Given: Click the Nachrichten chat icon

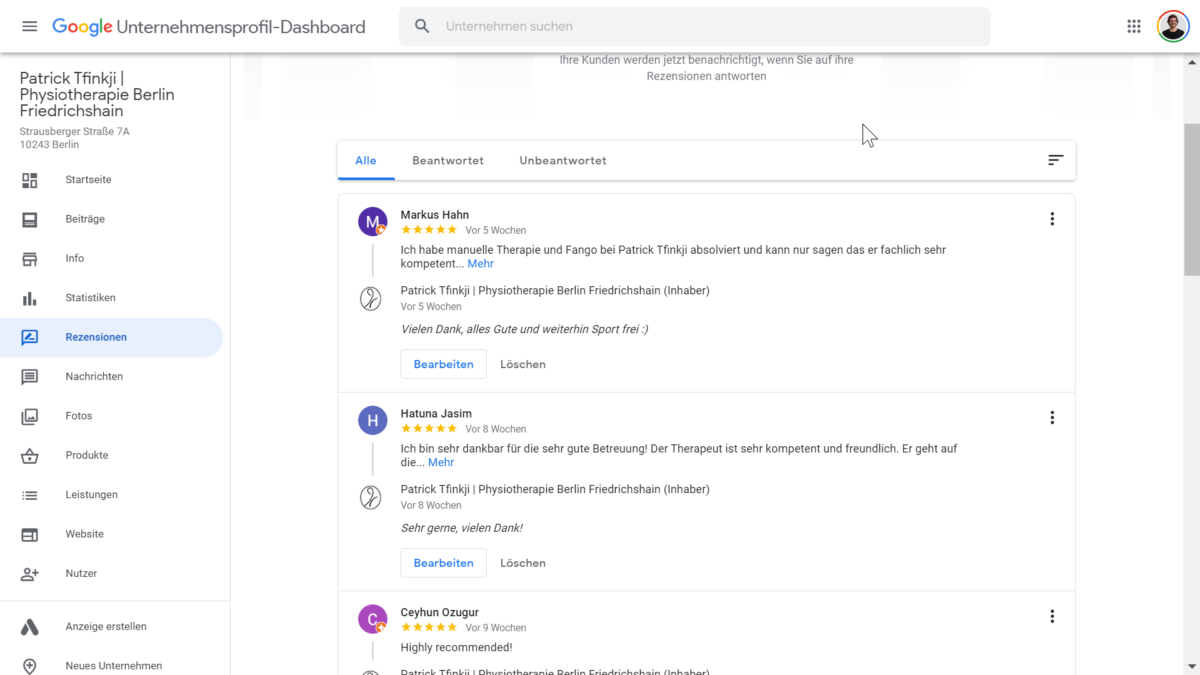Looking at the screenshot, I should click(30, 377).
